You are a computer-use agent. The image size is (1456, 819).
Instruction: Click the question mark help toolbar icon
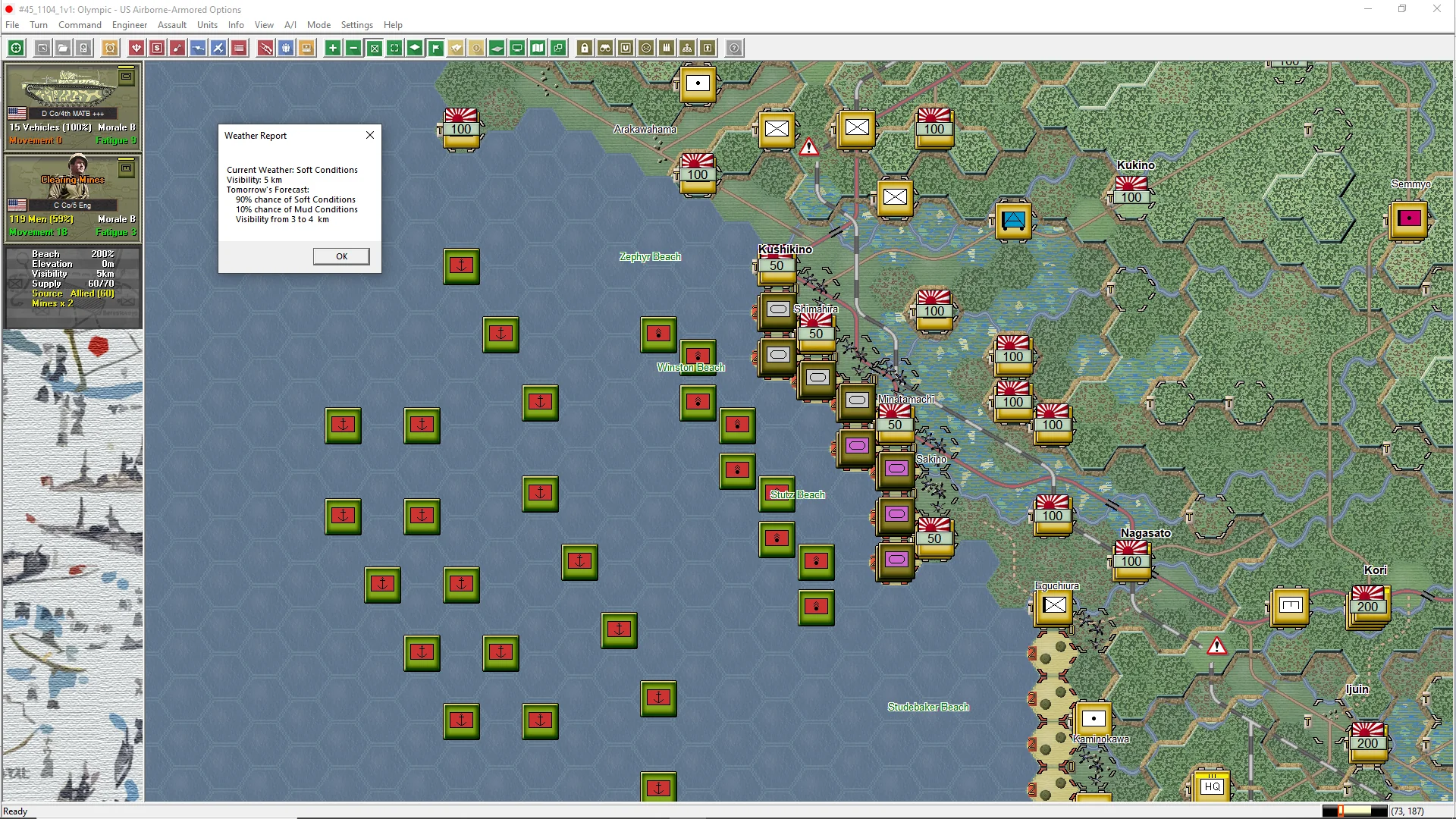tap(734, 49)
